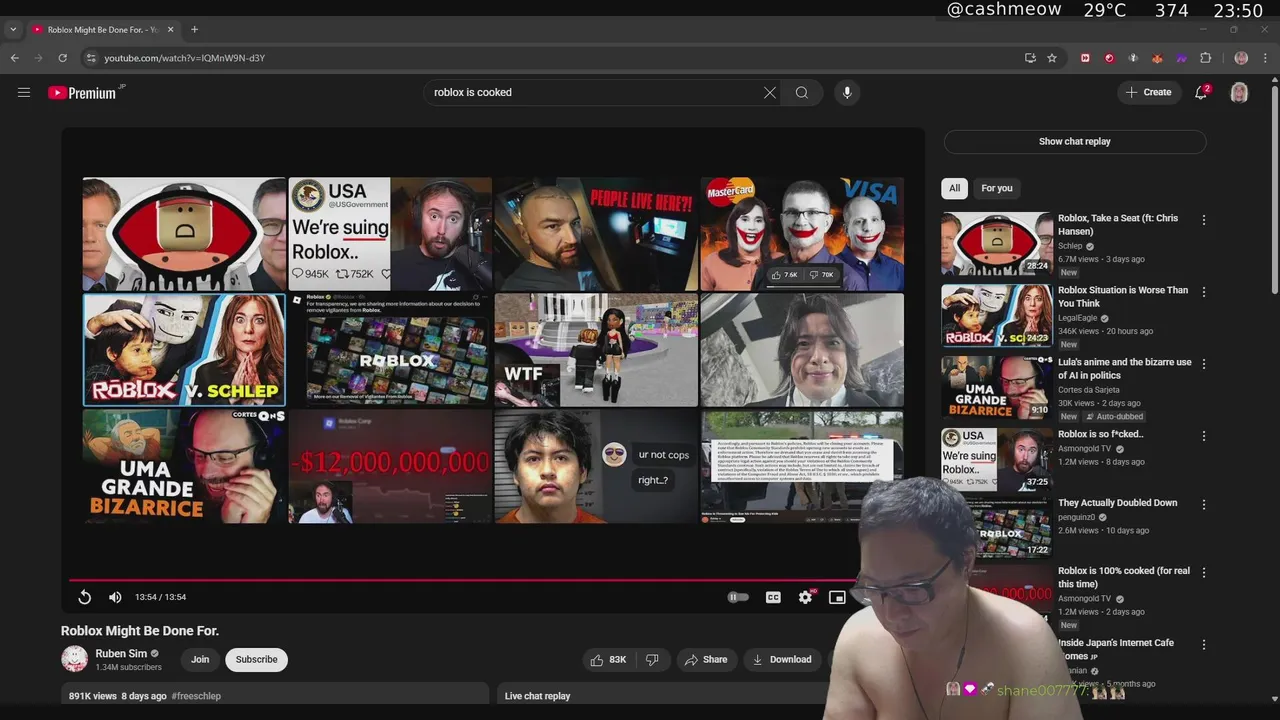Image resolution: width=1280 pixels, height=720 pixels.
Task: Mute the video volume
Action: pyautogui.click(x=115, y=597)
